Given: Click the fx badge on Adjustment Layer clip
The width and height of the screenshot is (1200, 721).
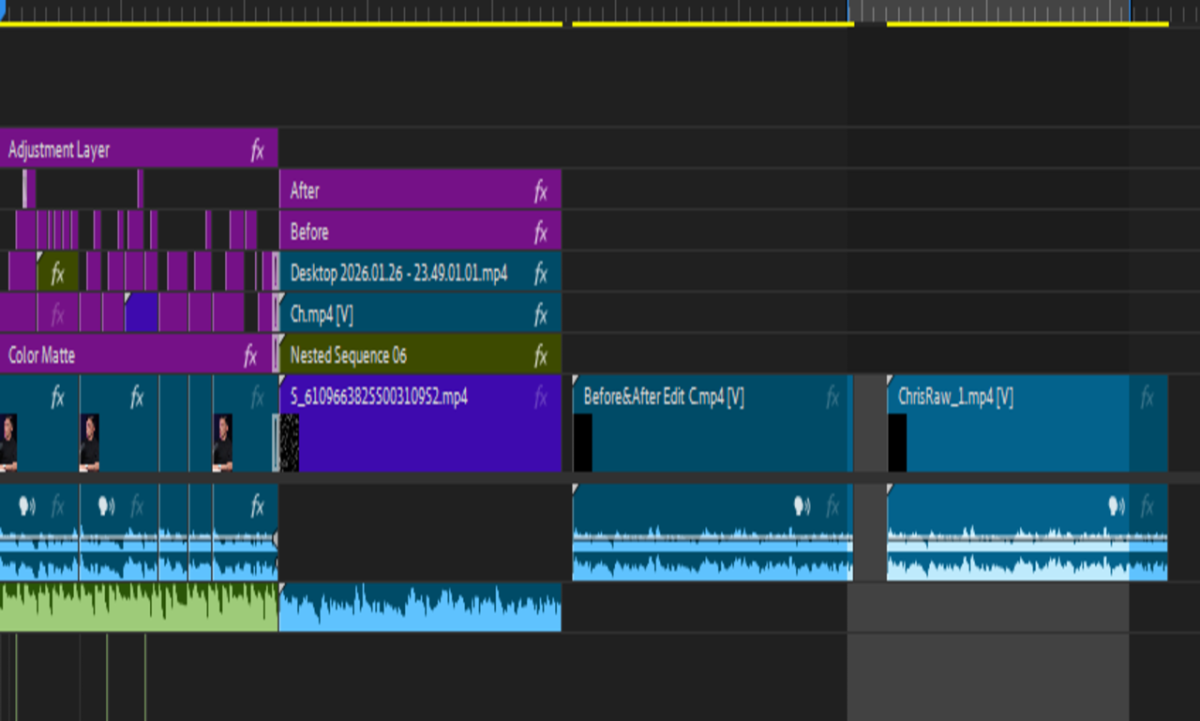Looking at the screenshot, I should tap(257, 151).
